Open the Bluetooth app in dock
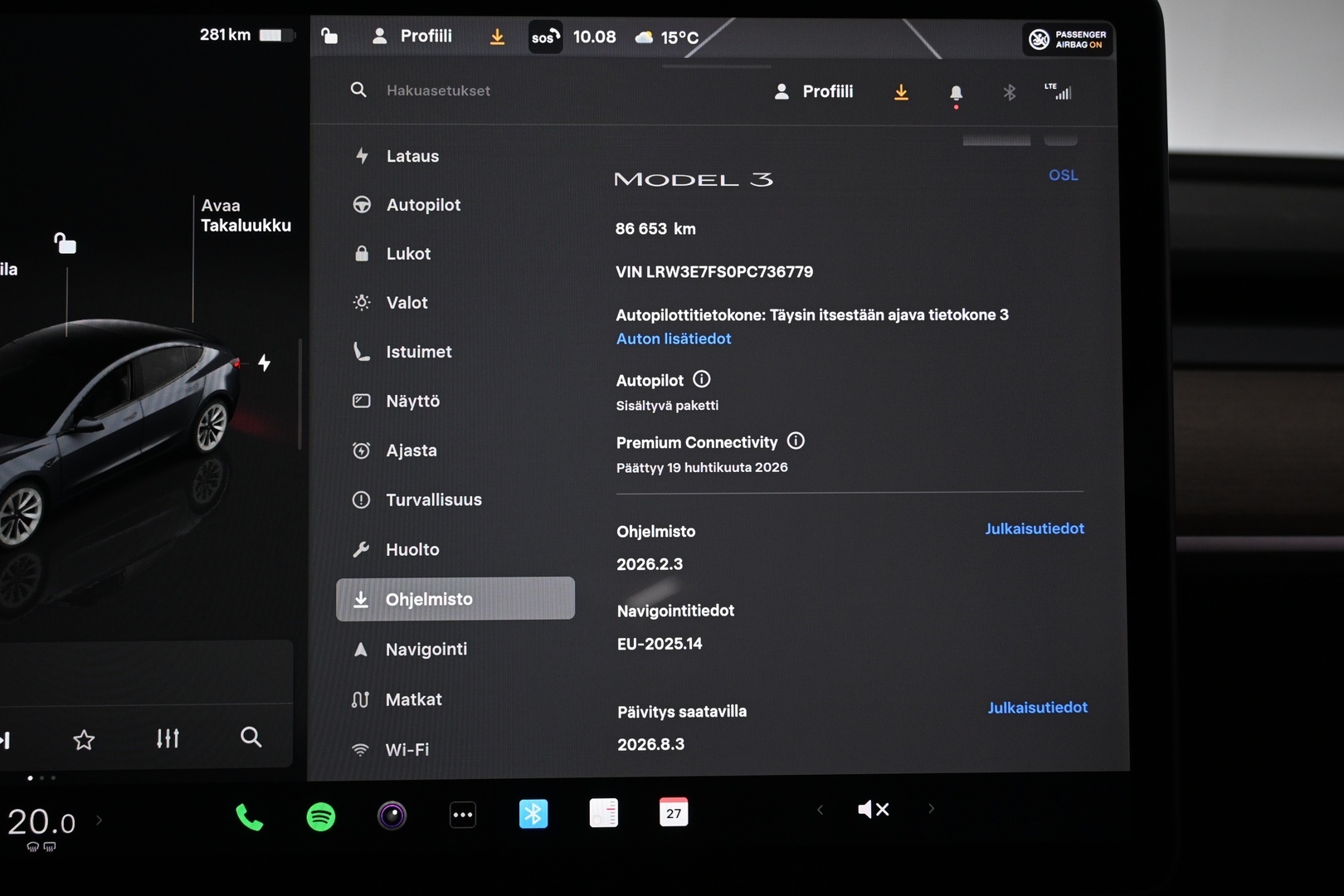 533,814
